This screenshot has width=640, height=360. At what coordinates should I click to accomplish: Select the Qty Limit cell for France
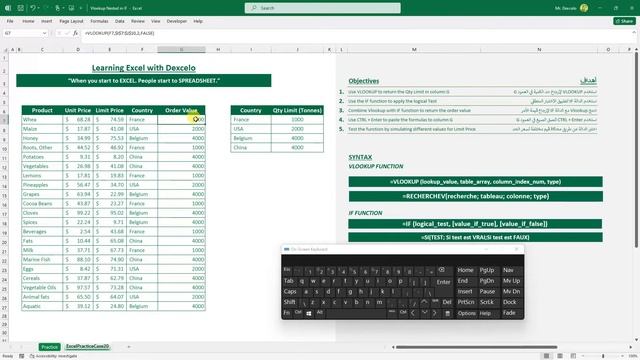click(297, 120)
